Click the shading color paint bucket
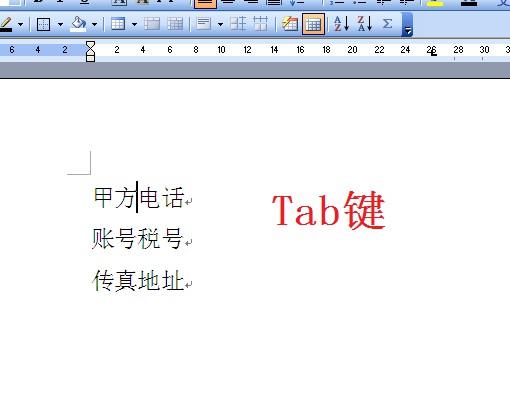510x395 pixels. 79,24
